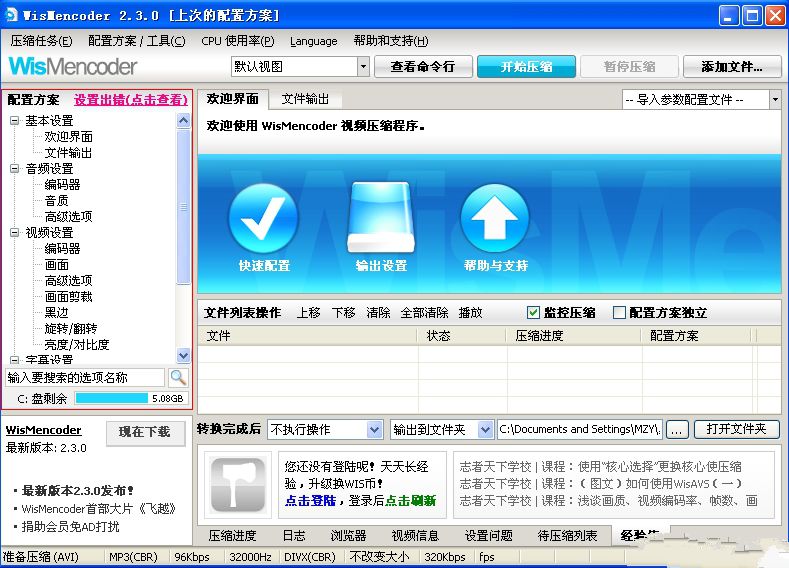Viewport: 789px width, 568px height.
Task: Click the 快速配置 checkmark icon
Action: click(263, 218)
